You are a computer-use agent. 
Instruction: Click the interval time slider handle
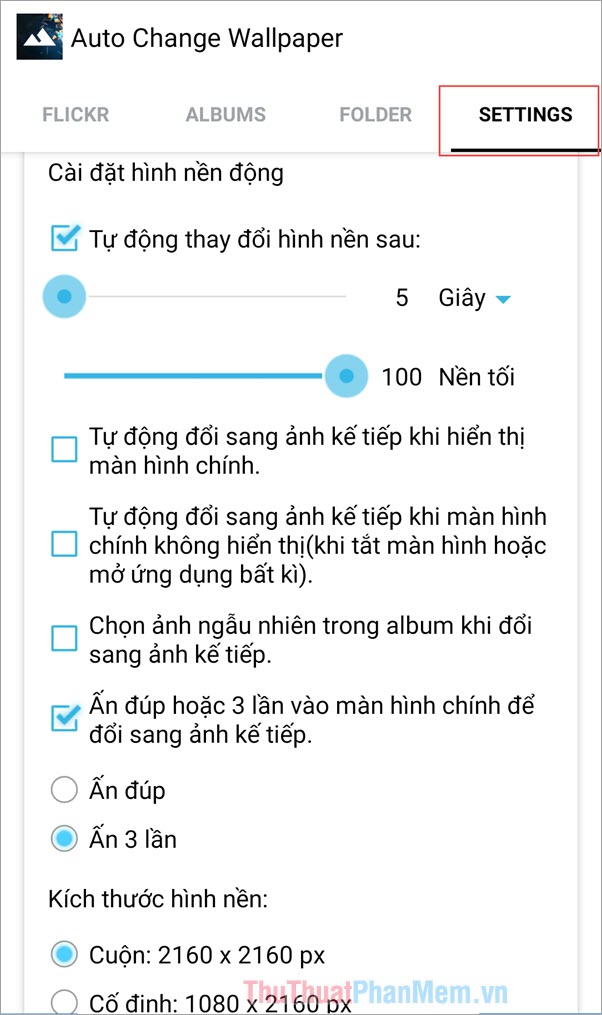[65, 297]
